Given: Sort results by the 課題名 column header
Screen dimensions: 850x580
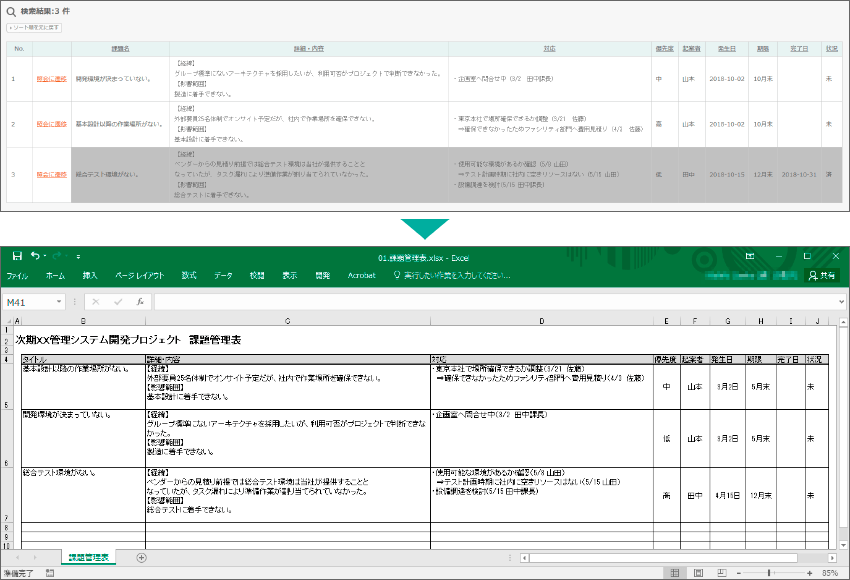Looking at the screenshot, I should click(x=120, y=49).
